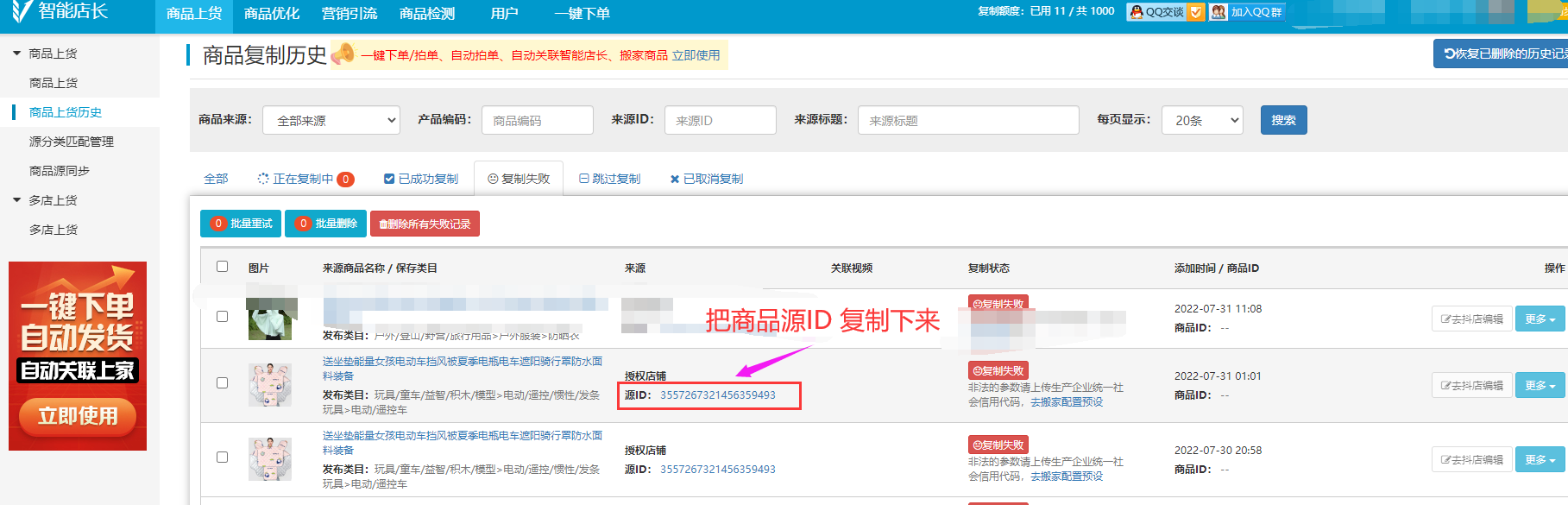The width and height of the screenshot is (1568, 505).
Task: Click the 智能店长 logo icon
Action: pos(22,10)
